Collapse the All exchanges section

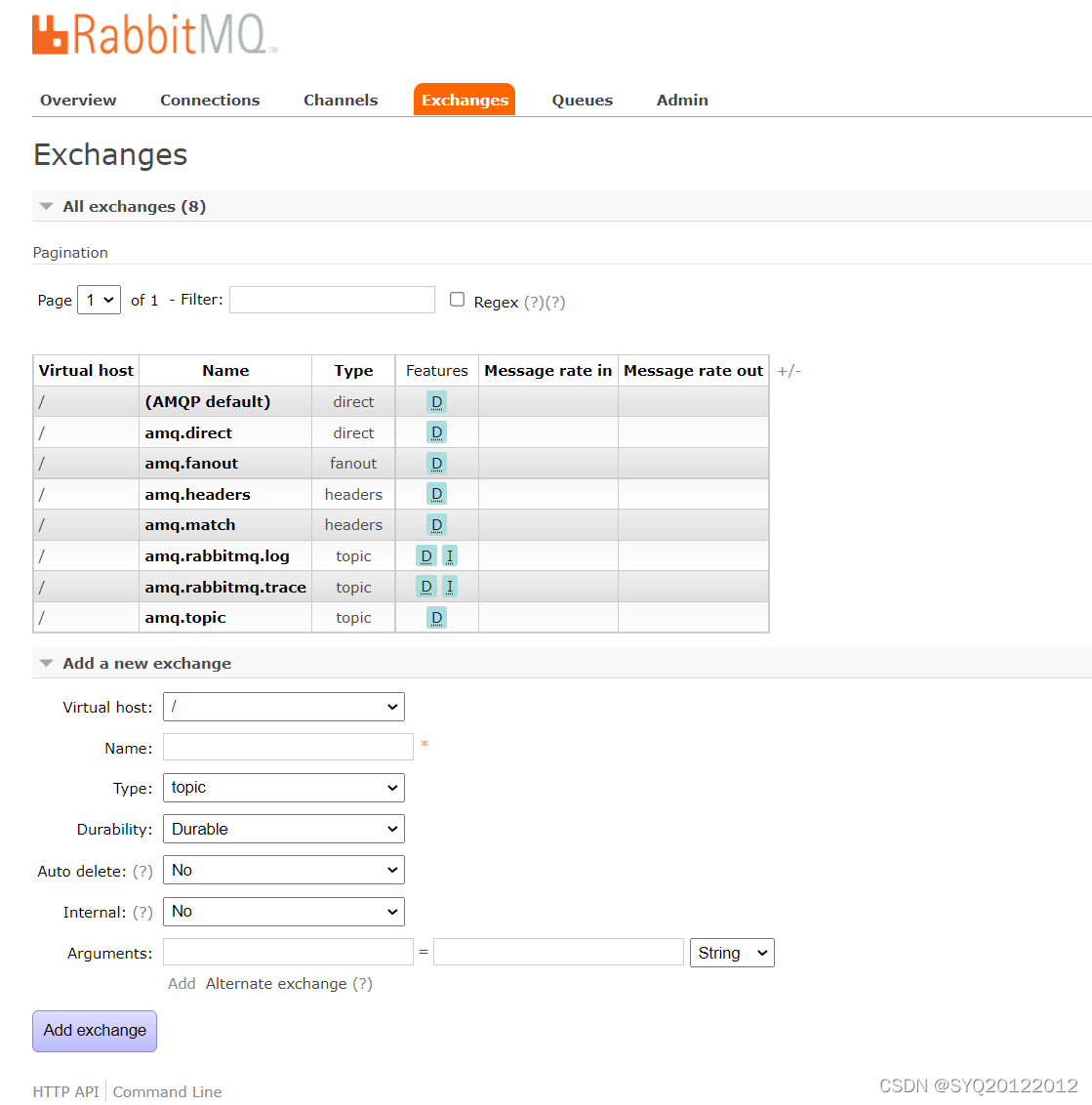(x=47, y=207)
